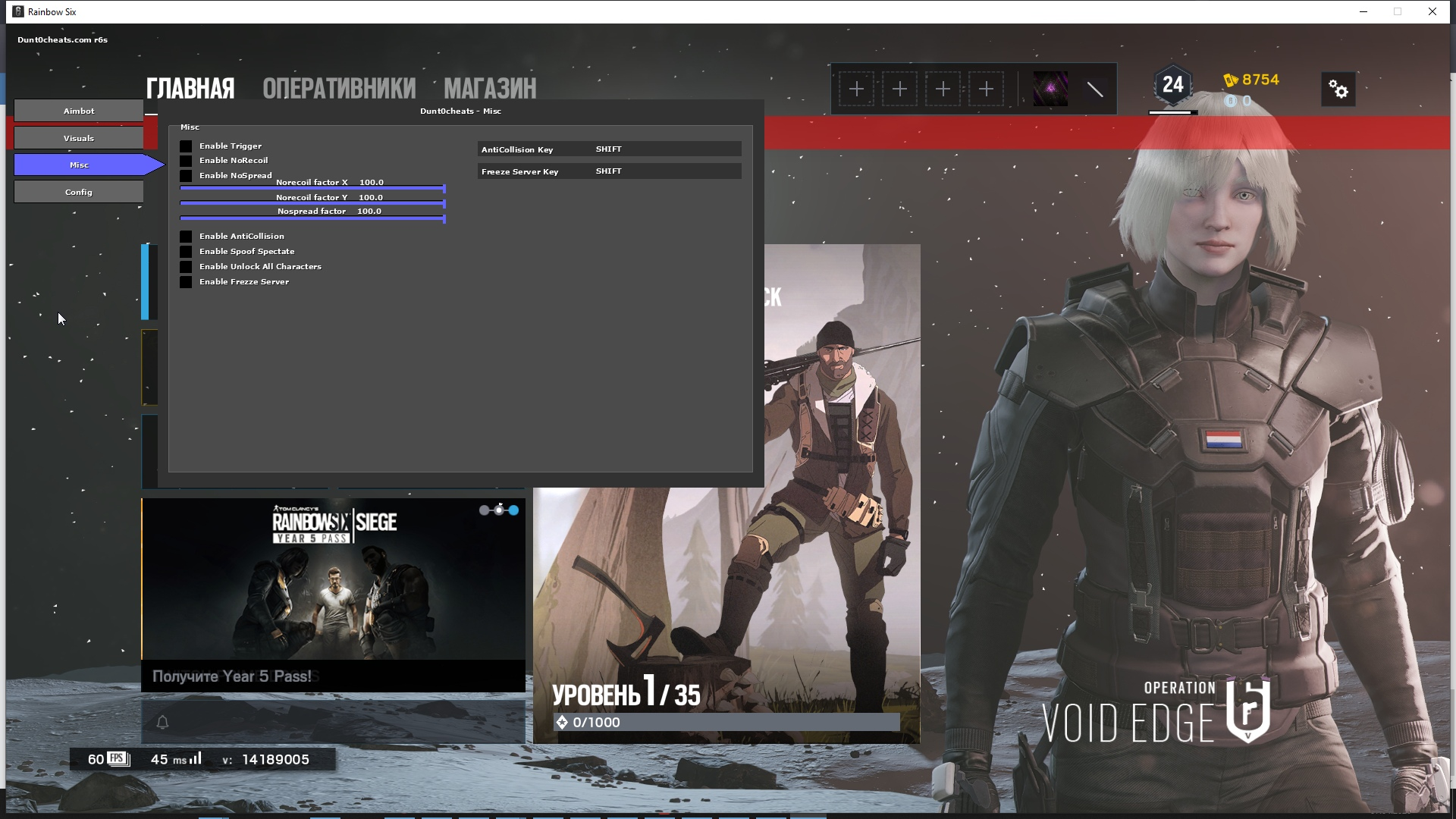Click the Operation Void Edge logo

click(x=1157, y=710)
